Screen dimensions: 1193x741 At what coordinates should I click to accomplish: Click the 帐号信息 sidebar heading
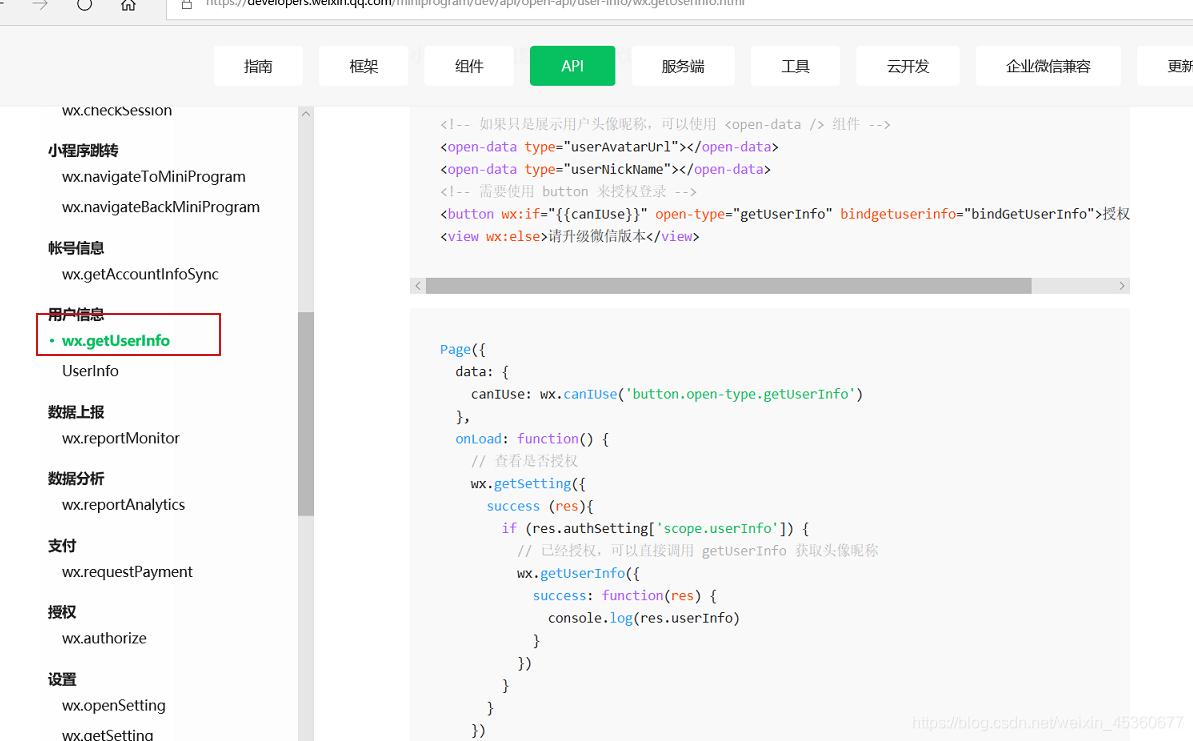76,248
